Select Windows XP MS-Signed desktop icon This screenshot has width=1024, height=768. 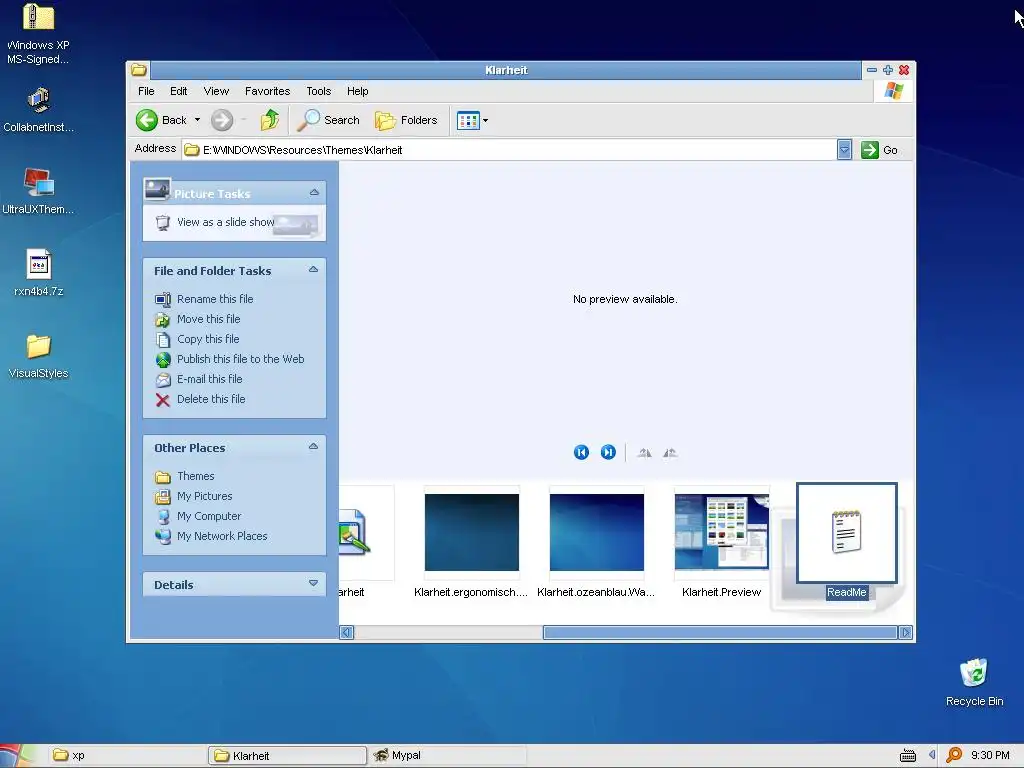coord(38,33)
